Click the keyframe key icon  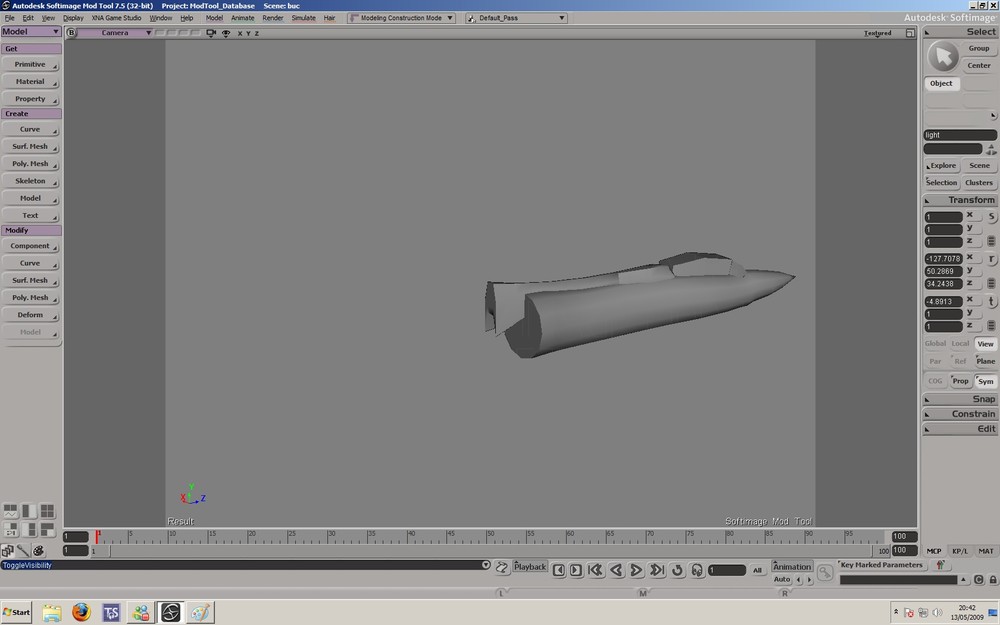pos(825,572)
